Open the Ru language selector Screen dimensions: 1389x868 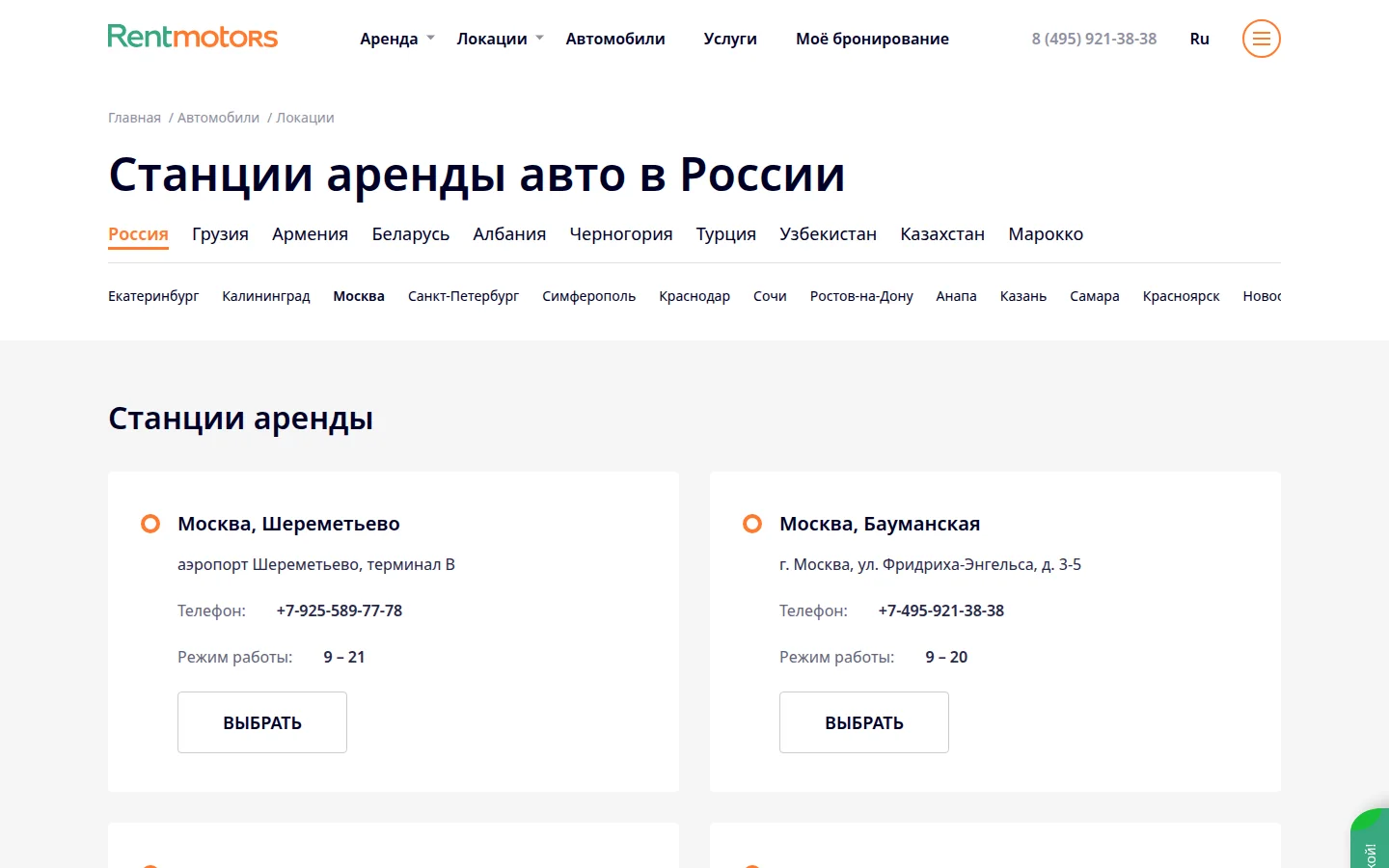point(1199,39)
